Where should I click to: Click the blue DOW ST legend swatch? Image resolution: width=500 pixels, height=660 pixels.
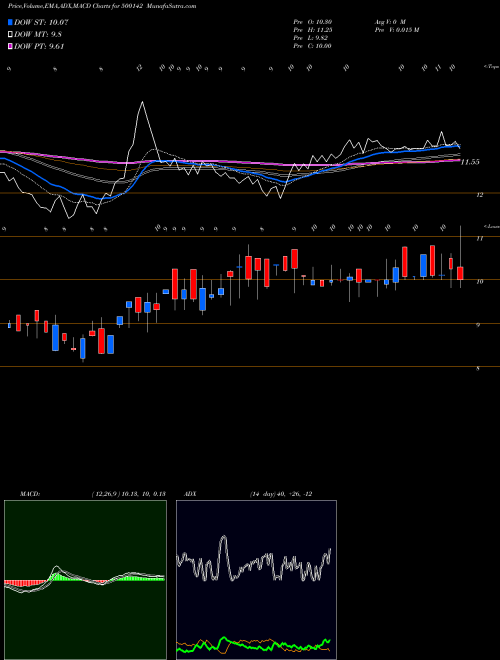(x=10, y=22)
